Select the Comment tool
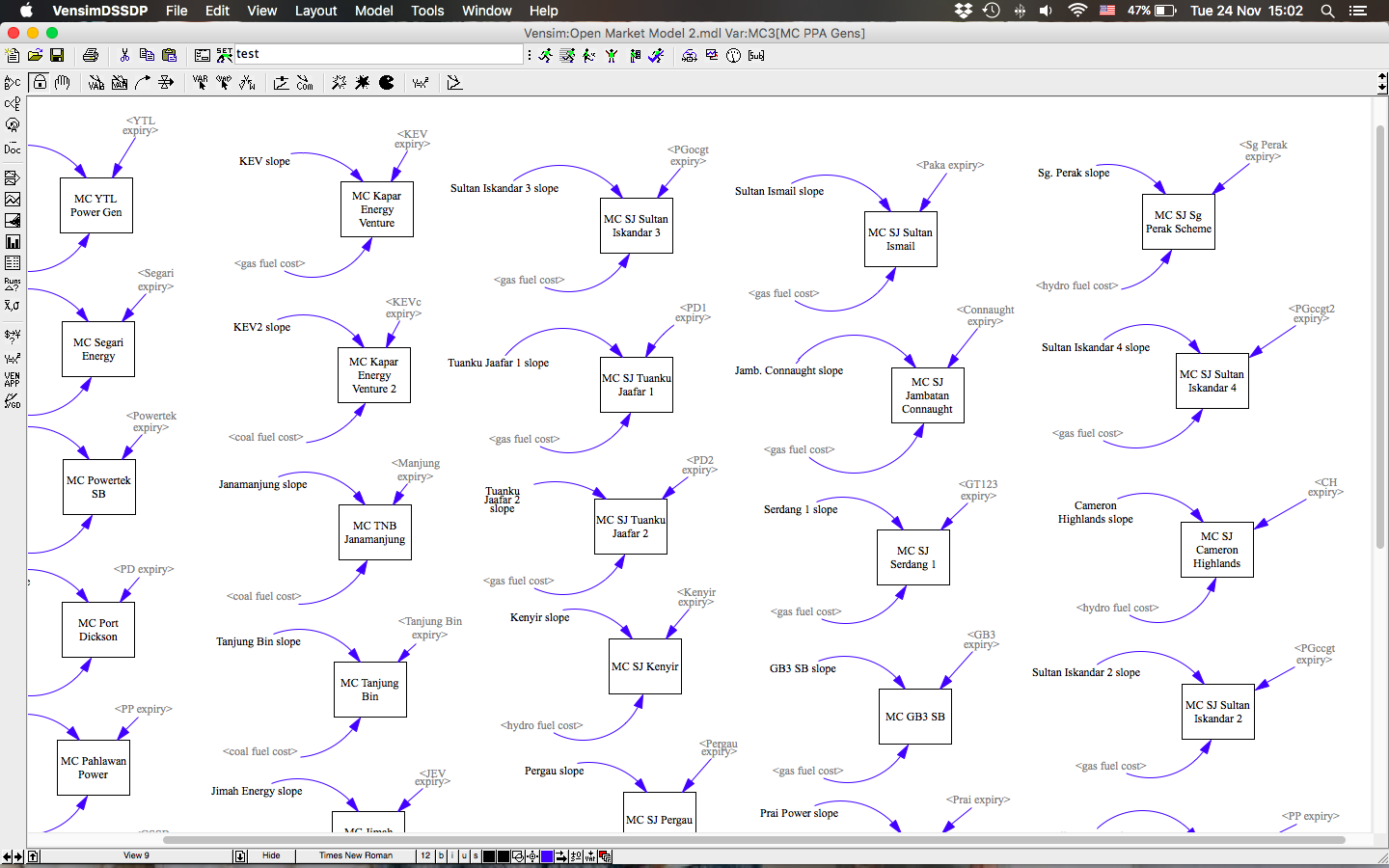 pos(305,83)
